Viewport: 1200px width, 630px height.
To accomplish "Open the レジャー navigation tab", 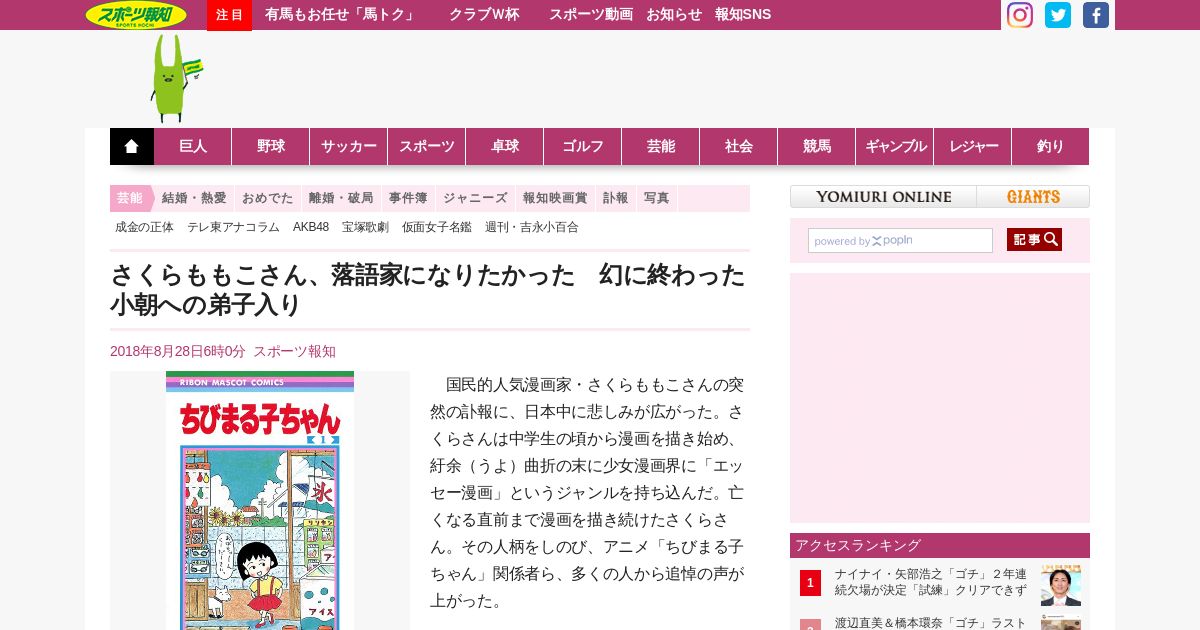I will 973,147.
